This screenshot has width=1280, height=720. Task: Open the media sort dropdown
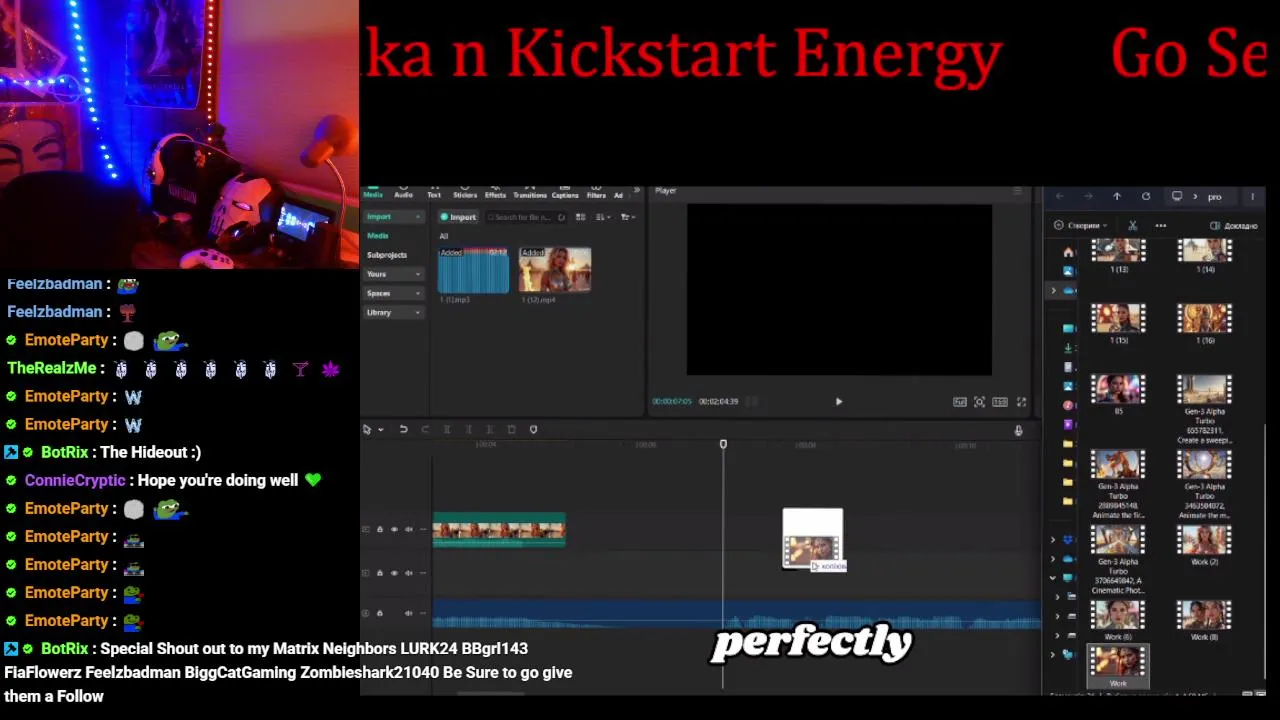(x=603, y=217)
